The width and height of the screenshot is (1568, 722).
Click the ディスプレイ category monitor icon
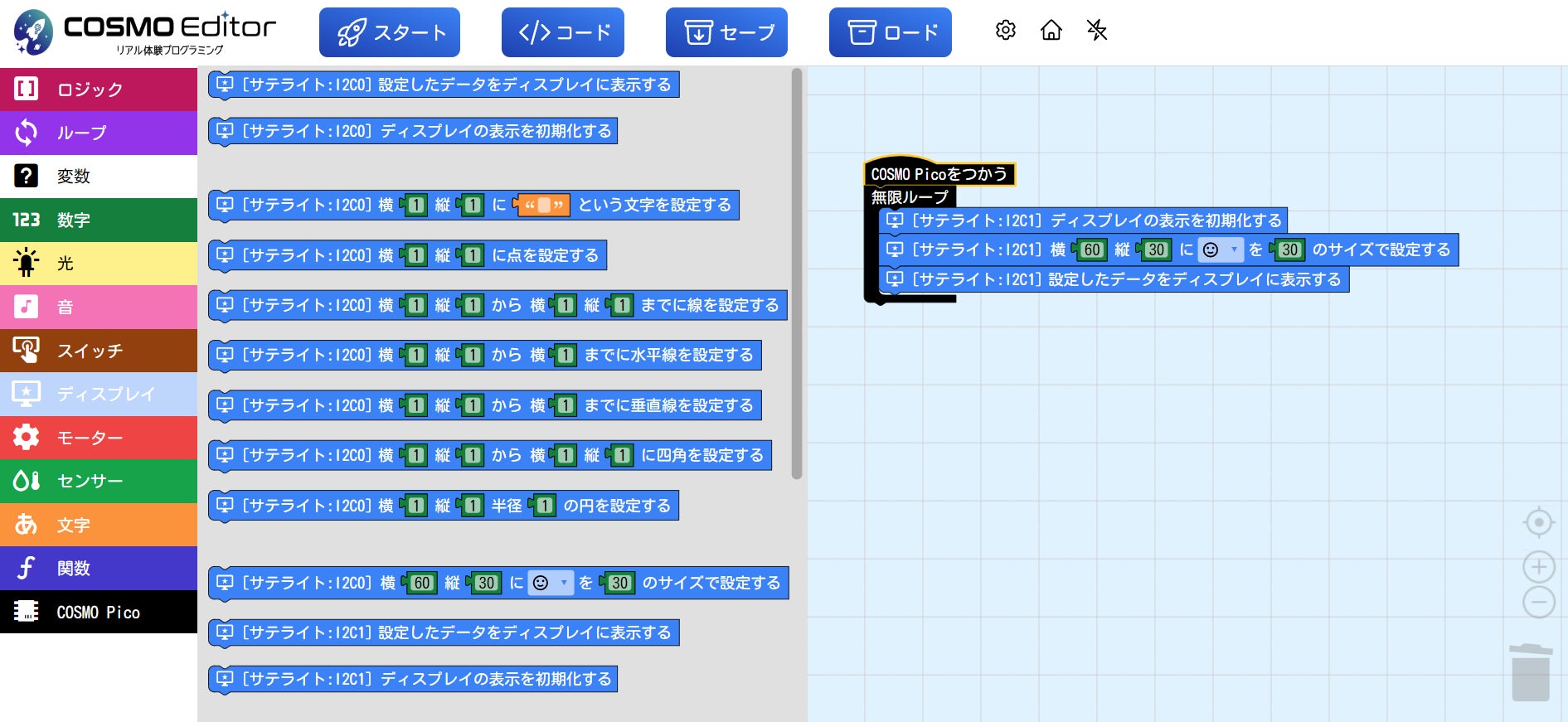coord(27,394)
